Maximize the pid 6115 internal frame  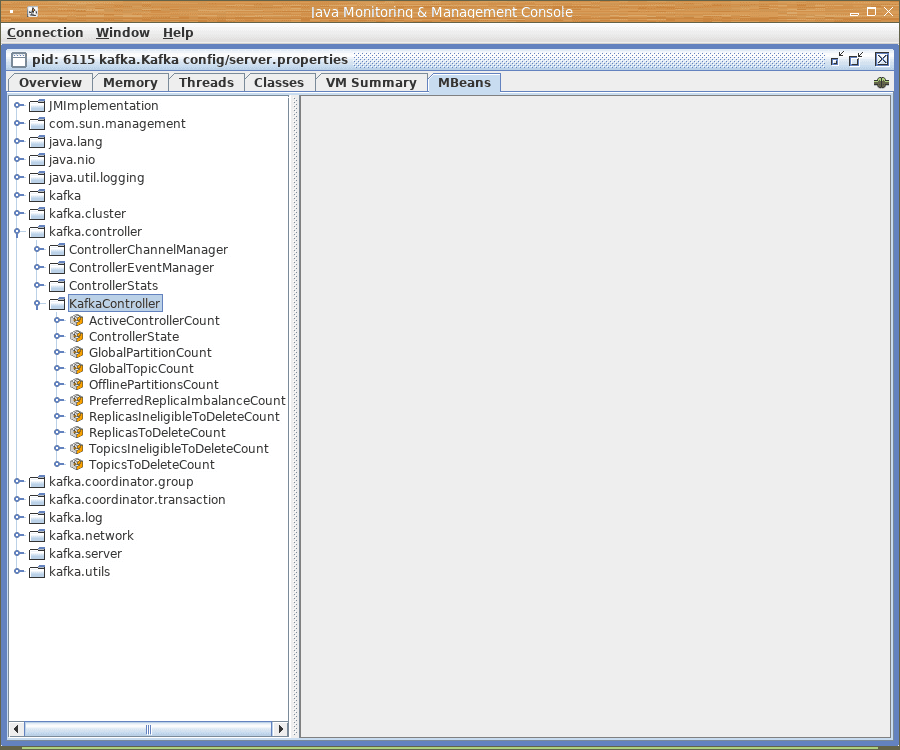tap(856, 59)
